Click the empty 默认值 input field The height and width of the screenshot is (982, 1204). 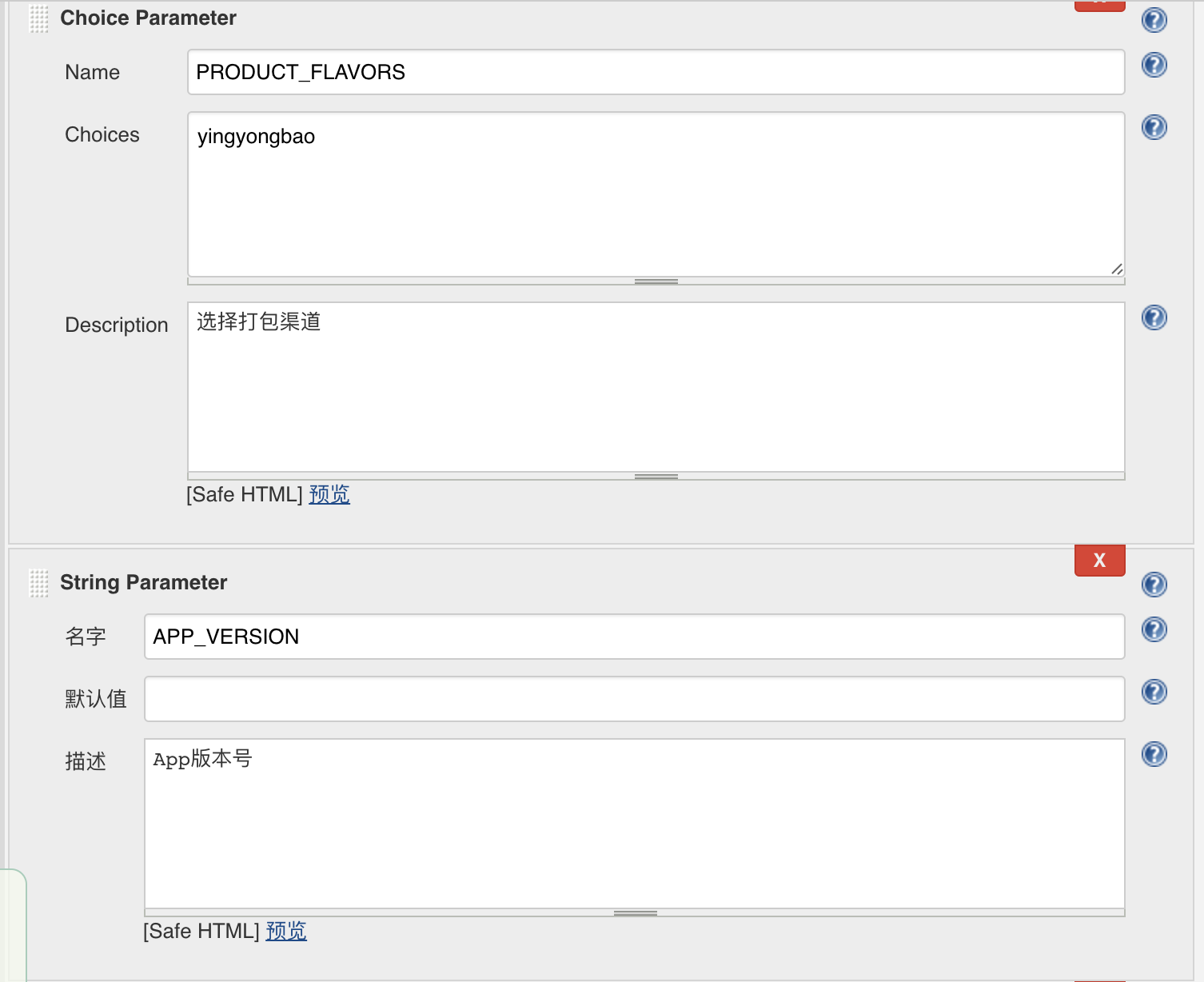[x=634, y=699]
